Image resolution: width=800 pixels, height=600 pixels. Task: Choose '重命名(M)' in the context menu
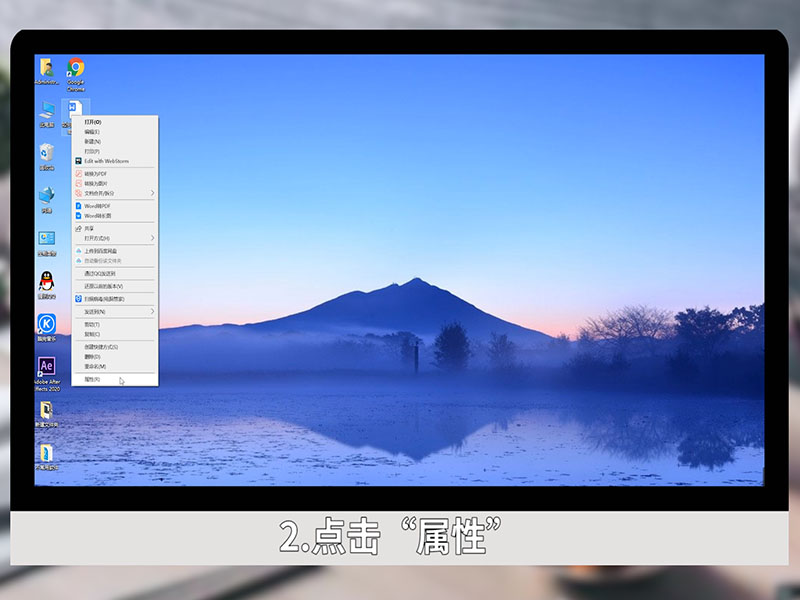tap(95, 366)
